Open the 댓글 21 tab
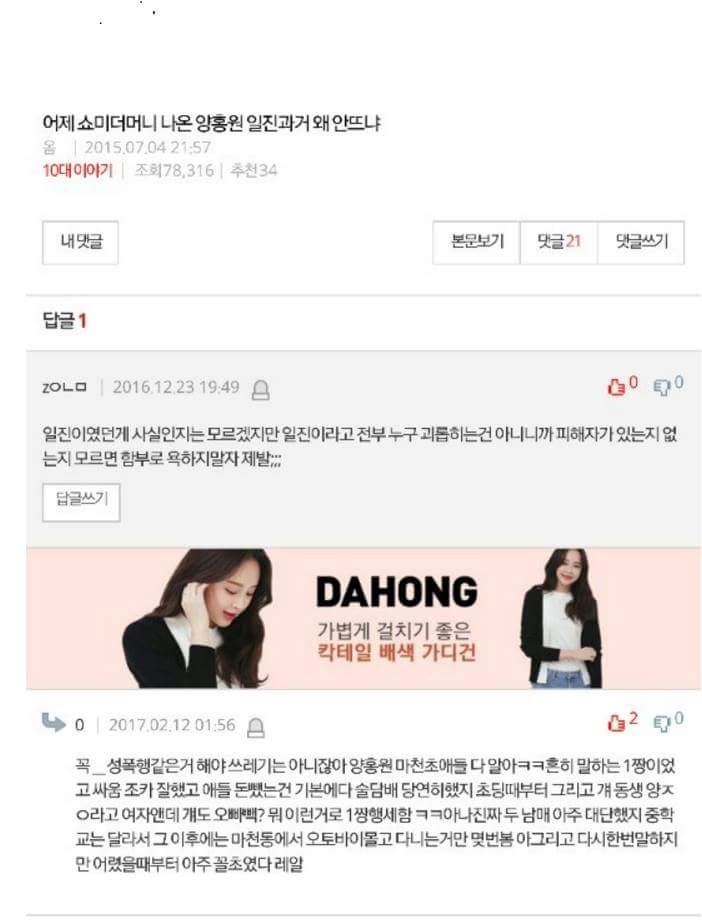702x923 pixels. click(x=558, y=242)
